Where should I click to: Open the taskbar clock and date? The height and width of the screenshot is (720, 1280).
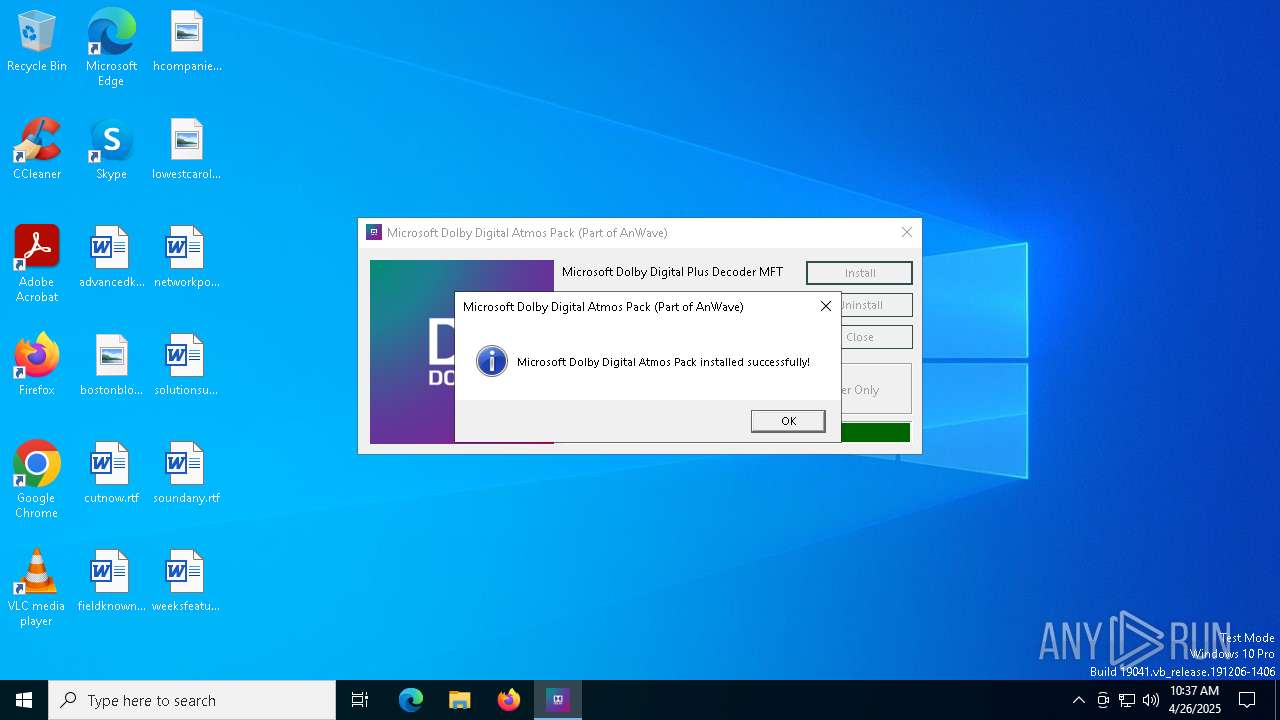tap(1194, 700)
